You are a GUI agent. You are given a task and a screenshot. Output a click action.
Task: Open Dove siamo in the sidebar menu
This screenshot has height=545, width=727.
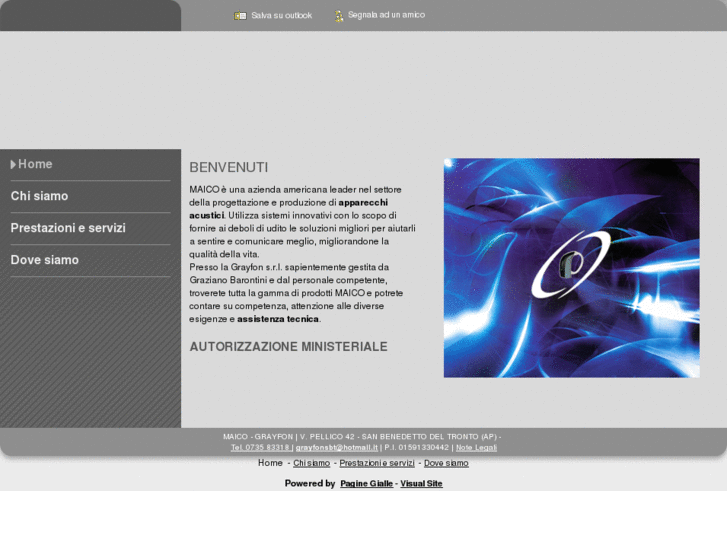[x=45, y=260]
